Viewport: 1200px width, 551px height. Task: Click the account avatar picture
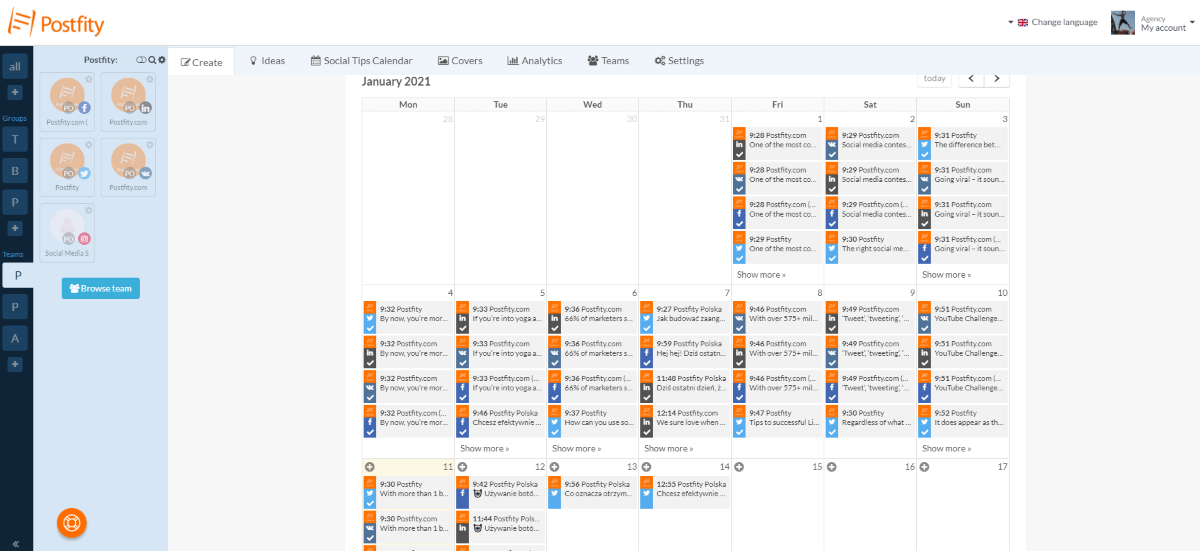click(1122, 22)
